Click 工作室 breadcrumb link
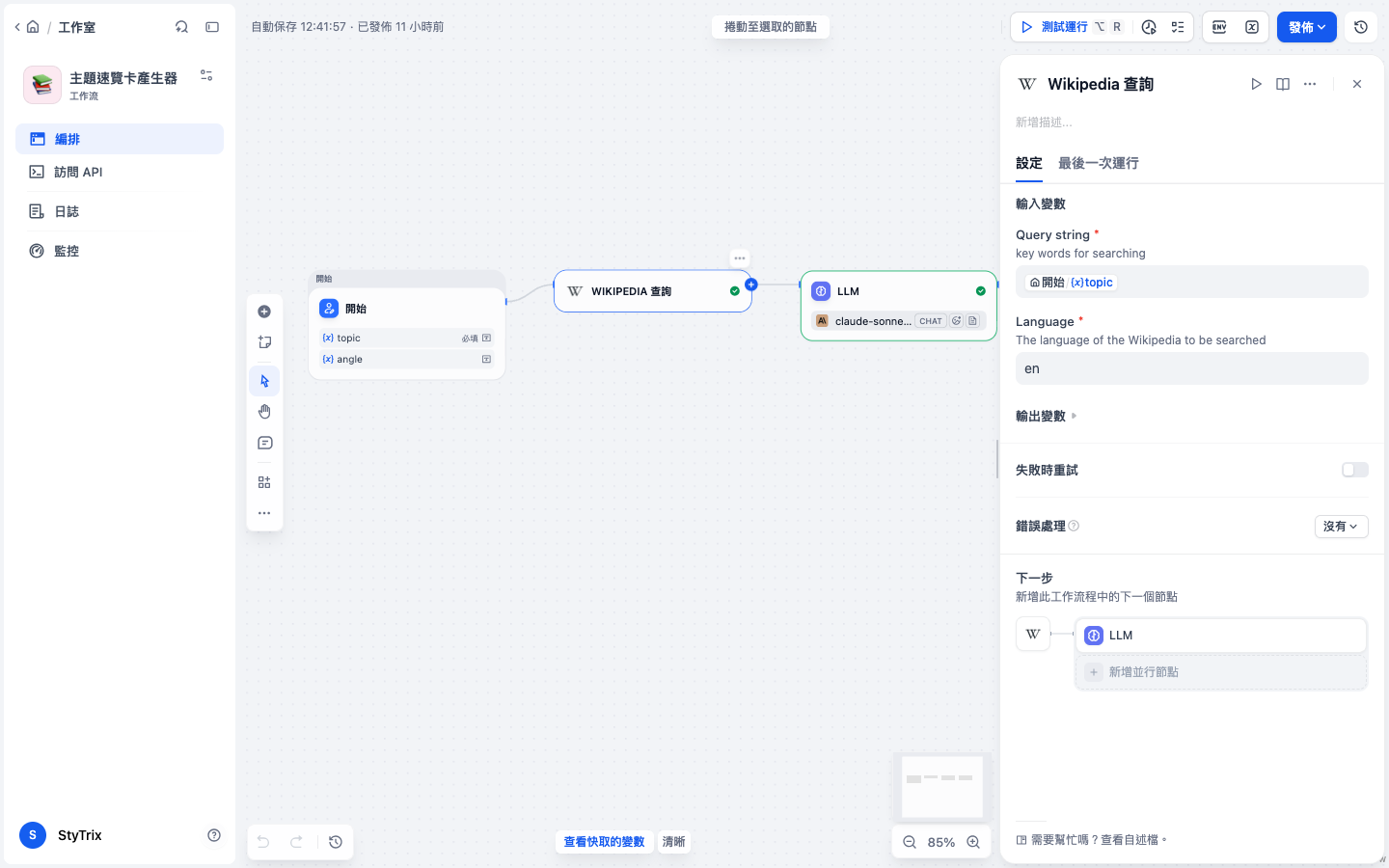The image size is (1389, 868). click(x=76, y=27)
